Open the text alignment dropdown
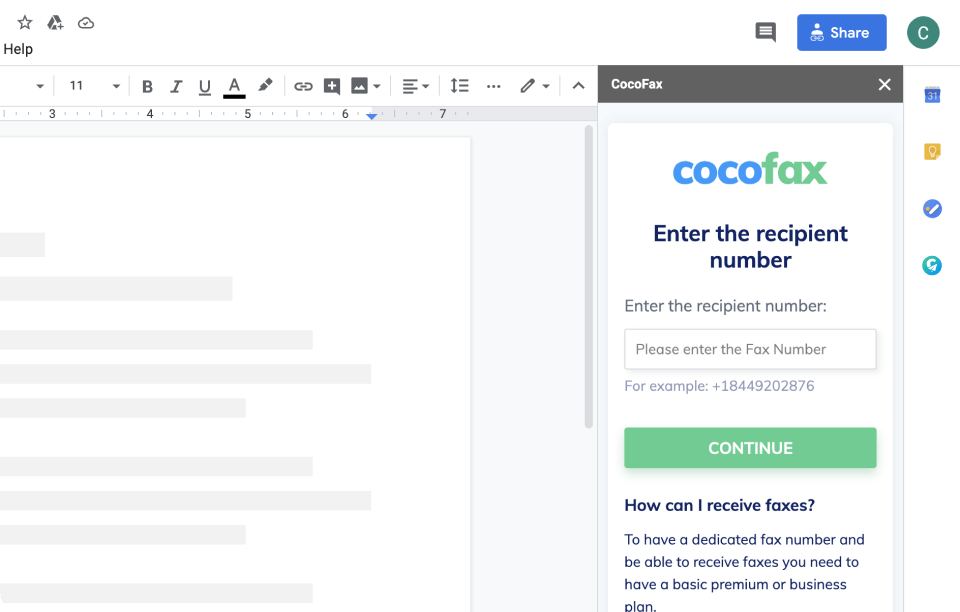The height and width of the screenshot is (612, 960). pos(416,86)
